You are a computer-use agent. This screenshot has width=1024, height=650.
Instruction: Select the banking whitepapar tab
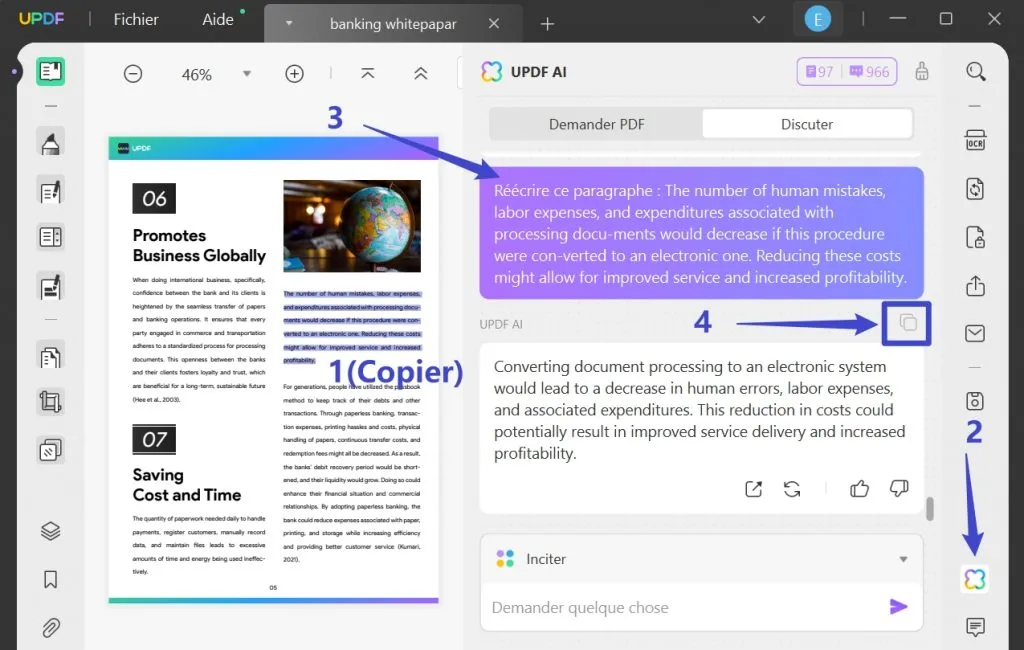point(393,24)
